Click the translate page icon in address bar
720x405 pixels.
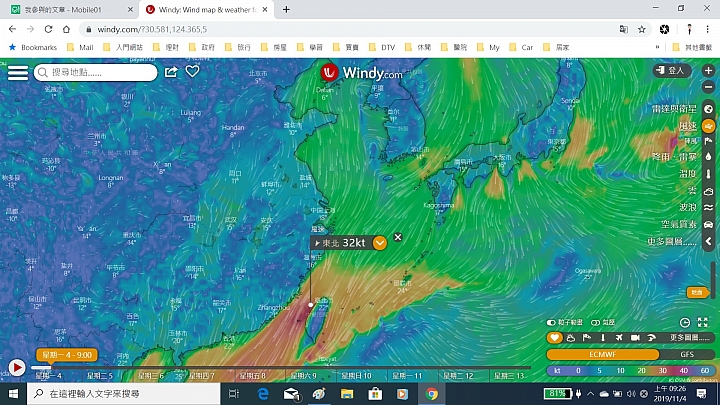(x=624, y=29)
